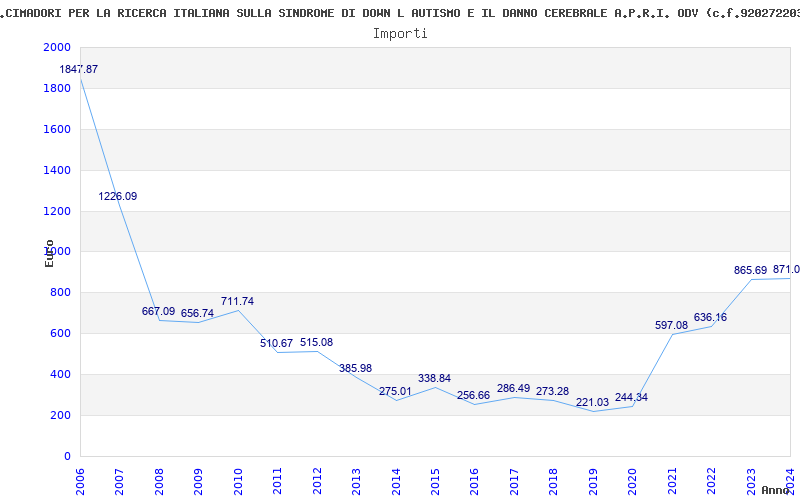Screen dimensions: 800x500
Task: Click the 2013 x-axis year label
Action: click(x=356, y=482)
